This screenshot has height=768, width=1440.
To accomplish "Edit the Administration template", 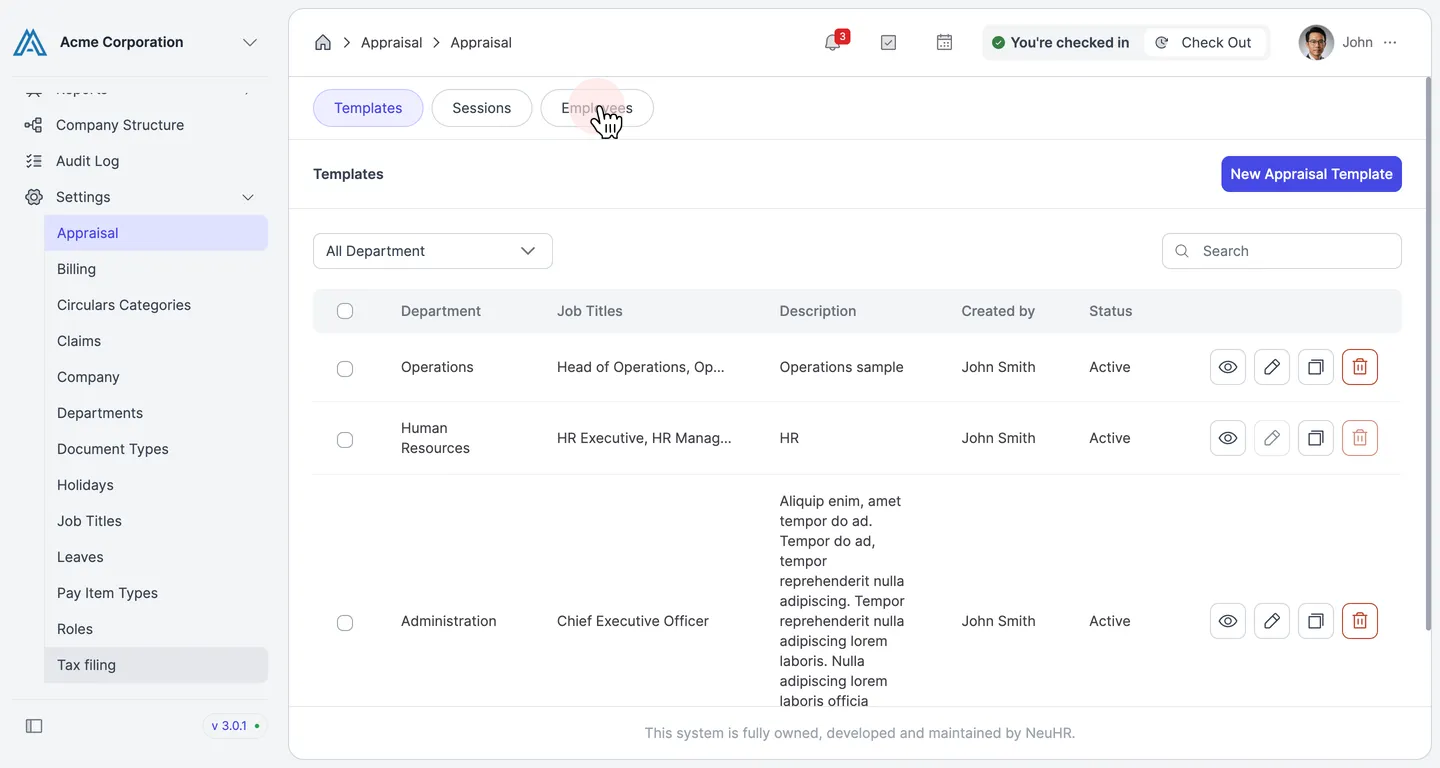I will tap(1272, 621).
